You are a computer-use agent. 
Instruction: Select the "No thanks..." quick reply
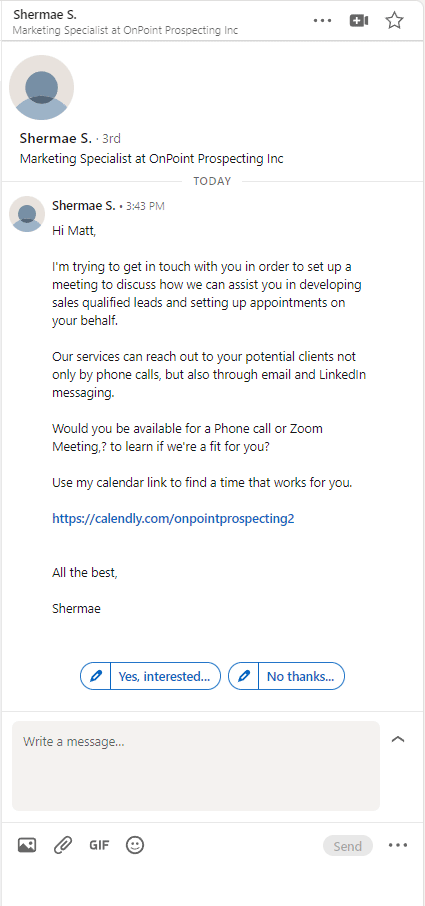[x=286, y=676]
